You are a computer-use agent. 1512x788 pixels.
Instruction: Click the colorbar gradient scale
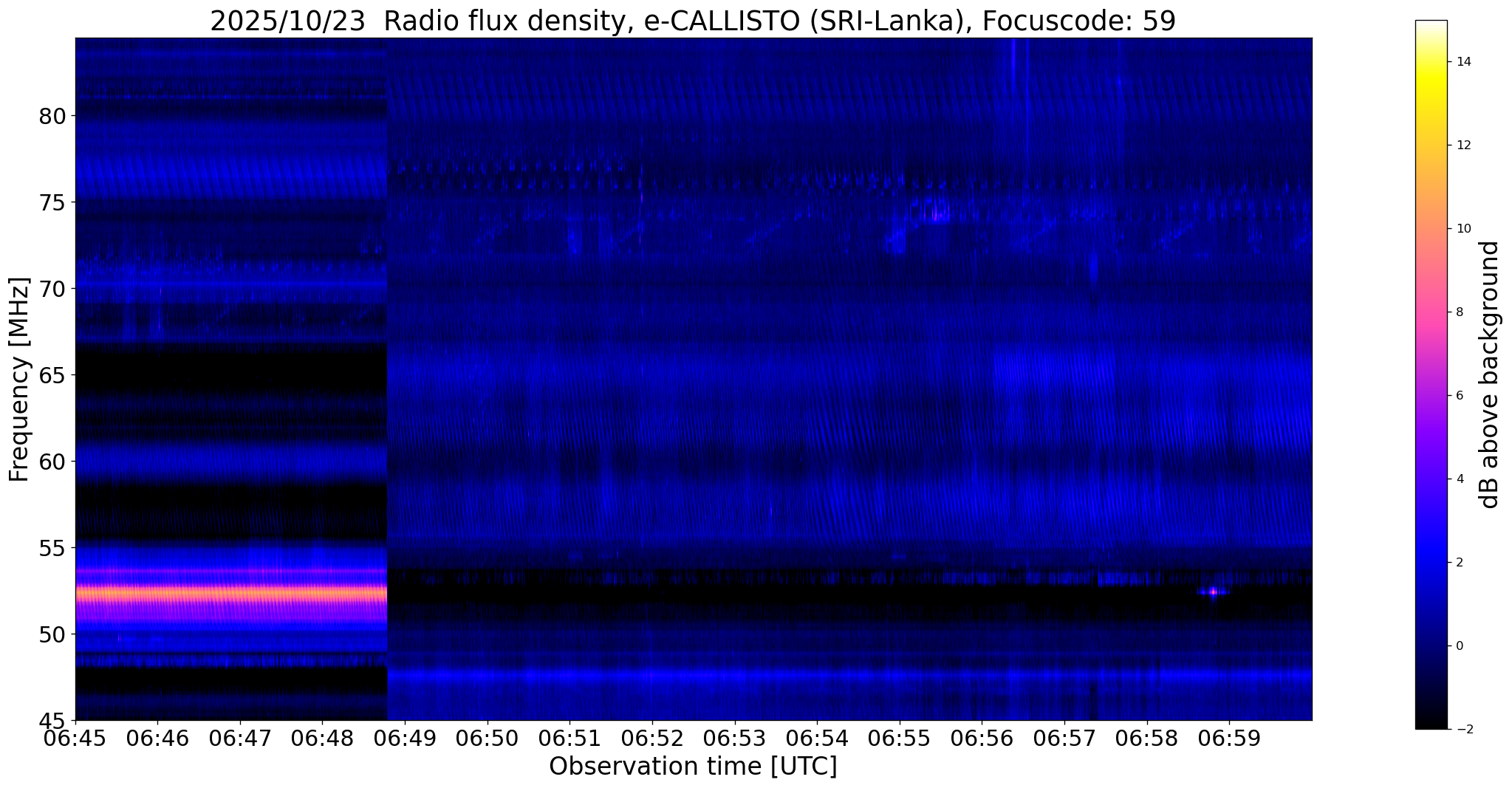pyautogui.click(x=1431, y=374)
